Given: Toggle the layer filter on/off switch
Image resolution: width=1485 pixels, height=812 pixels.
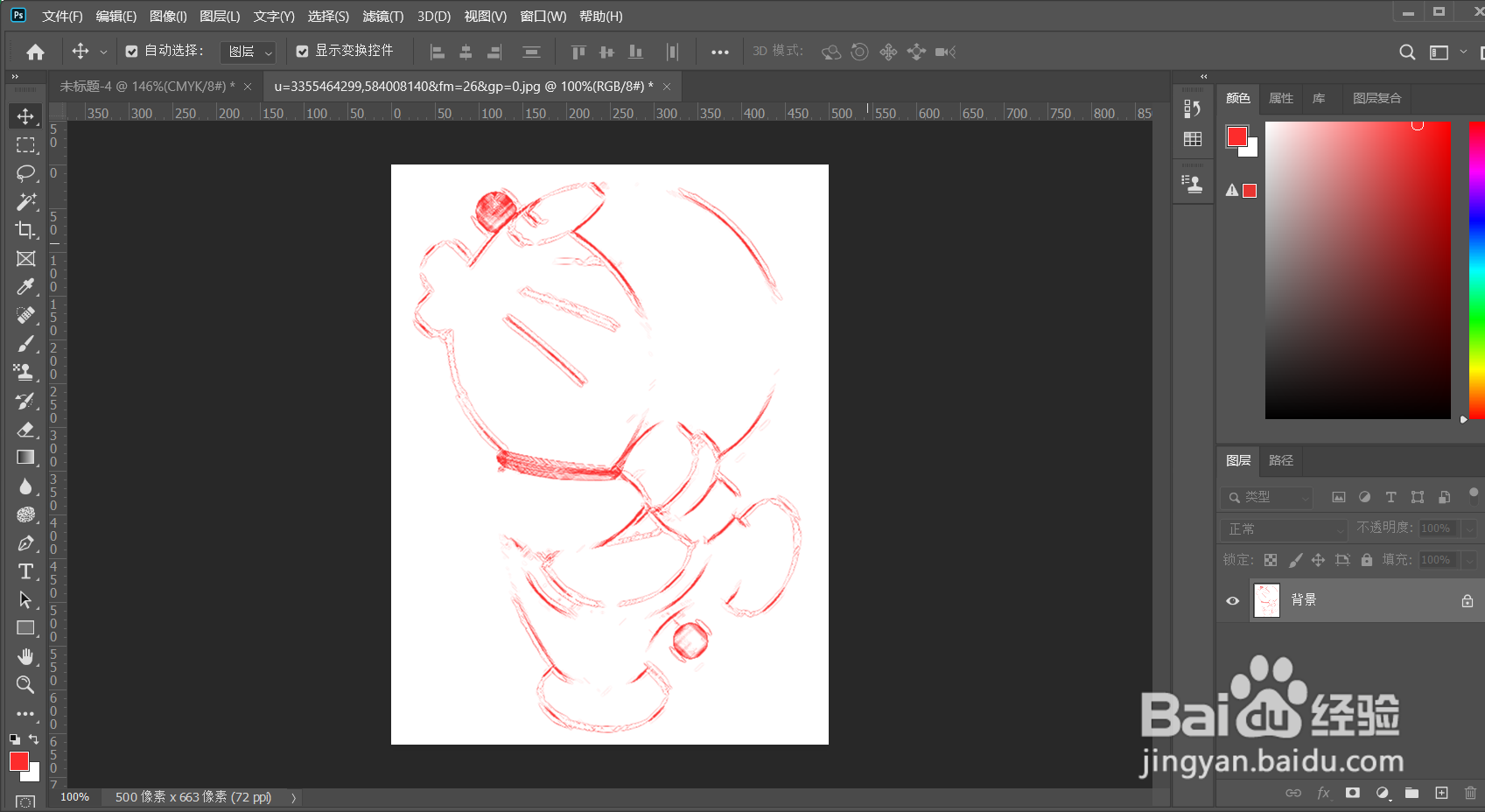Looking at the screenshot, I should [1474, 494].
